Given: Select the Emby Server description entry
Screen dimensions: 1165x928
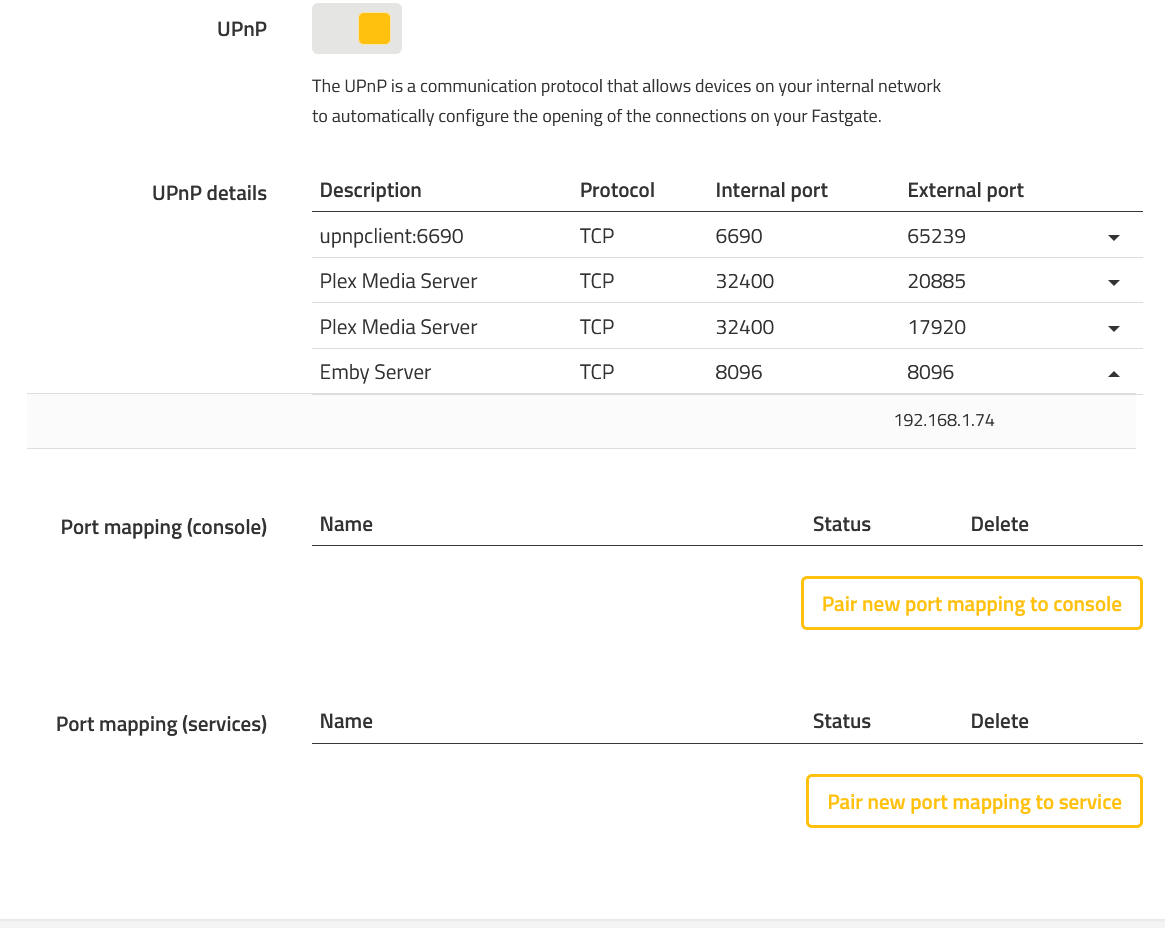Looking at the screenshot, I should pyautogui.click(x=375, y=372).
